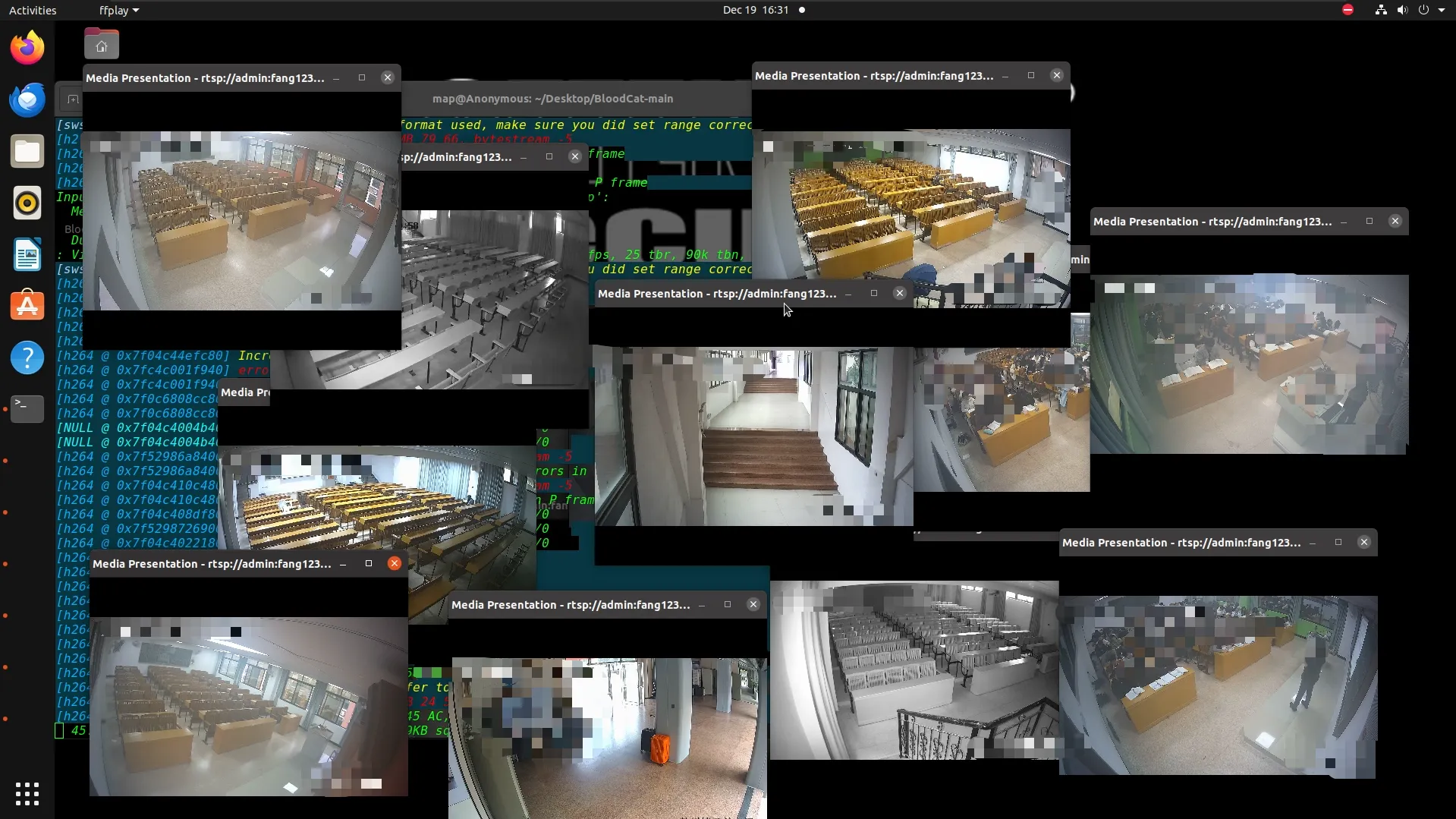
Task: Click the Activities button
Action: point(33,10)
